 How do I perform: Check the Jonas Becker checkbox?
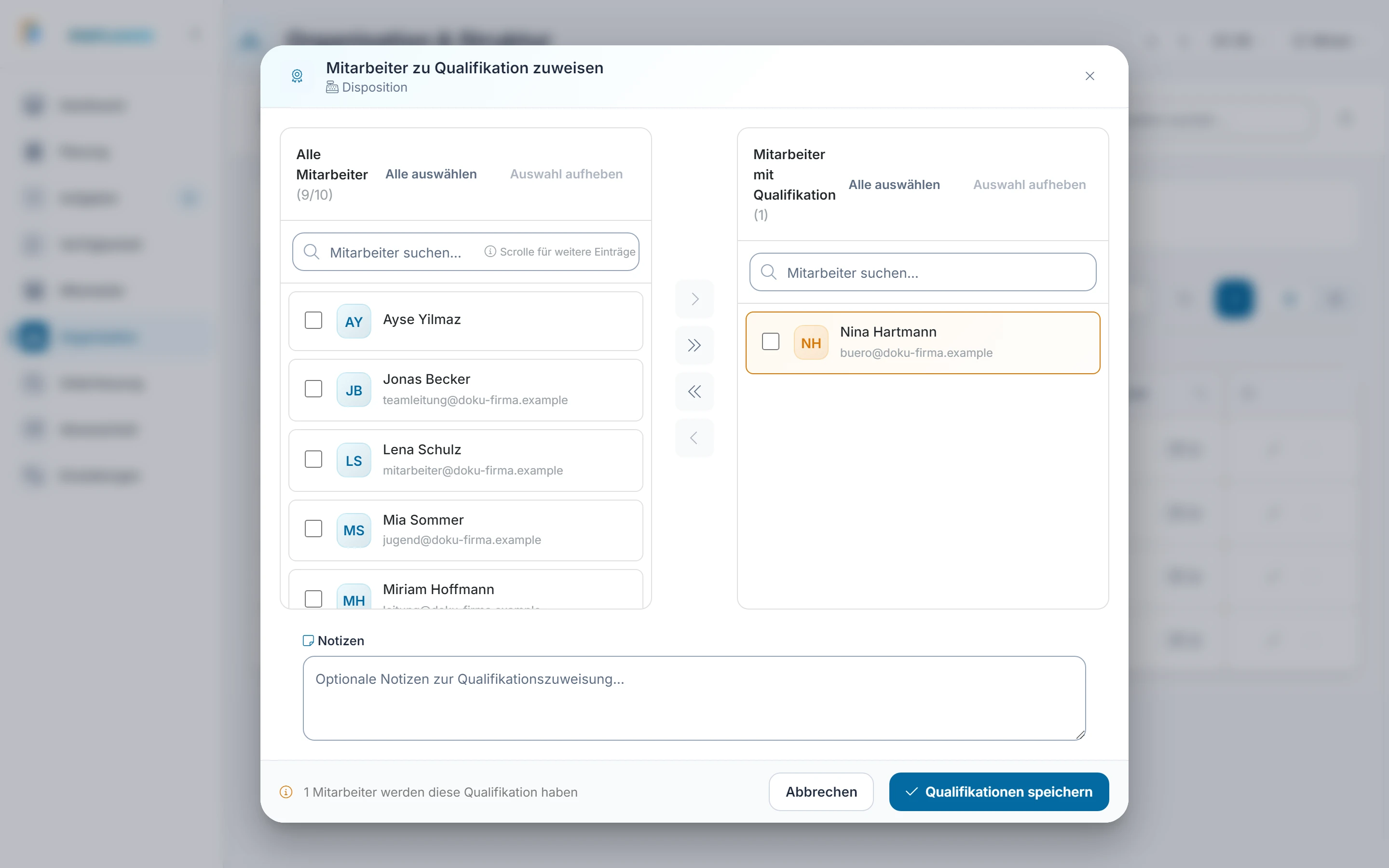click(x=313, y=389)
